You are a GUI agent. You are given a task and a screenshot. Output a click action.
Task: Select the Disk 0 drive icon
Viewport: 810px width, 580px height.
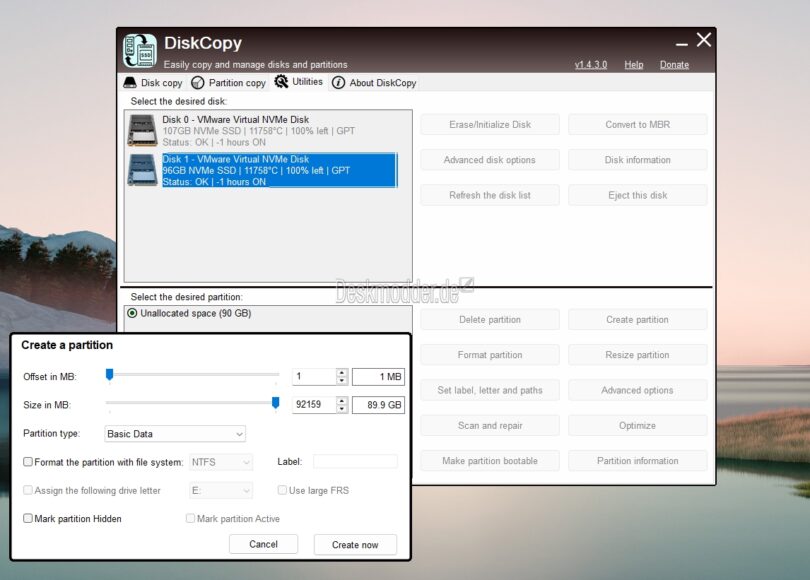pos(143,129)
